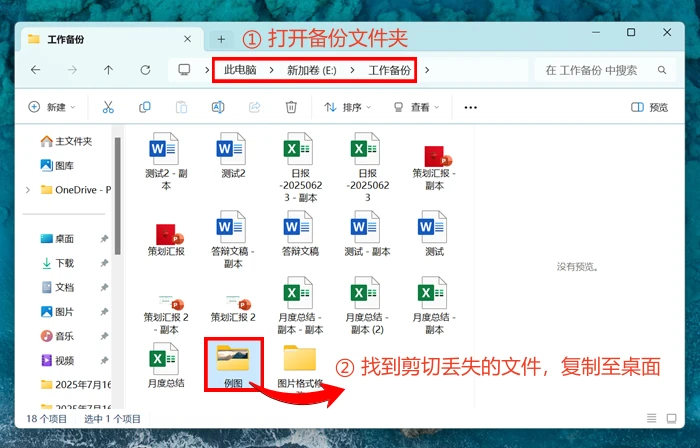Switch to large thumbnails view in status bar
700x448 pixels.
click(670, 418)
